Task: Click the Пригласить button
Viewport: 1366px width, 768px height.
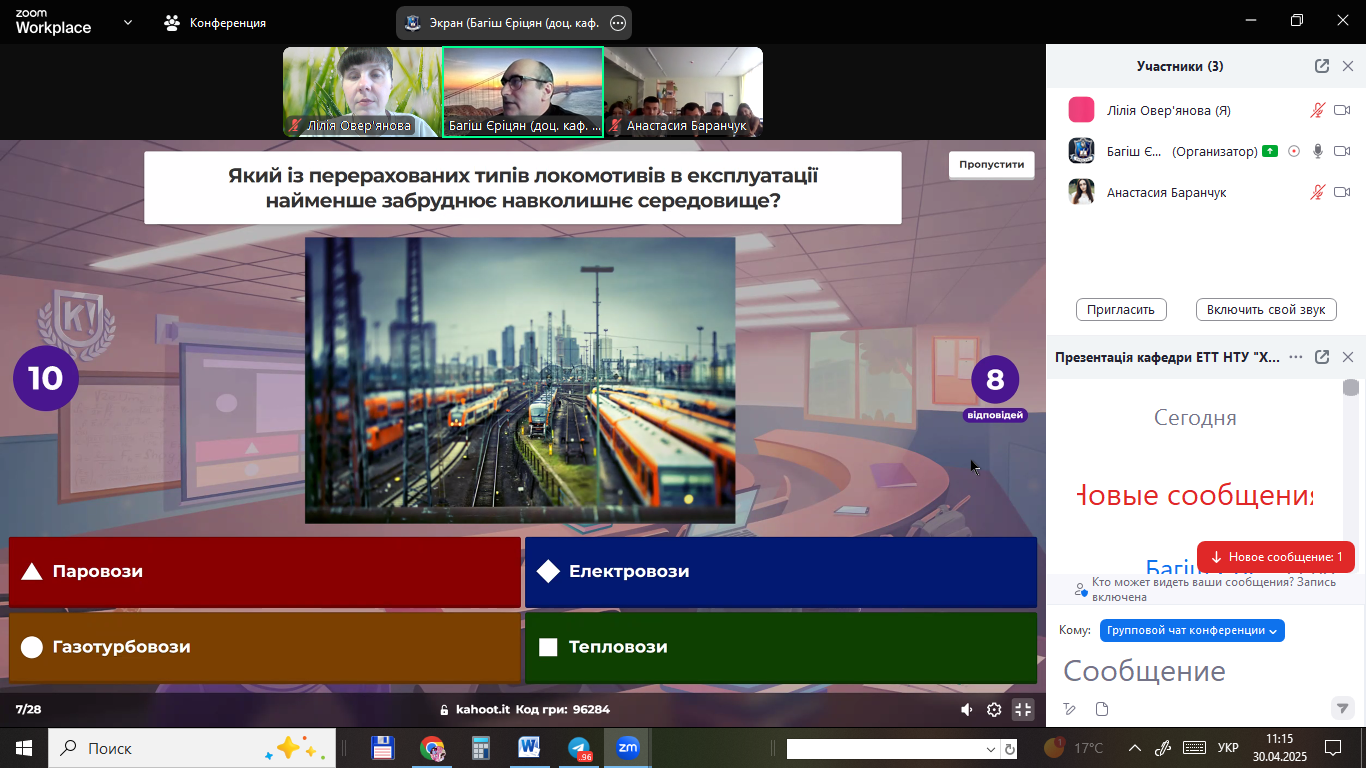Action: [1121, 309]
